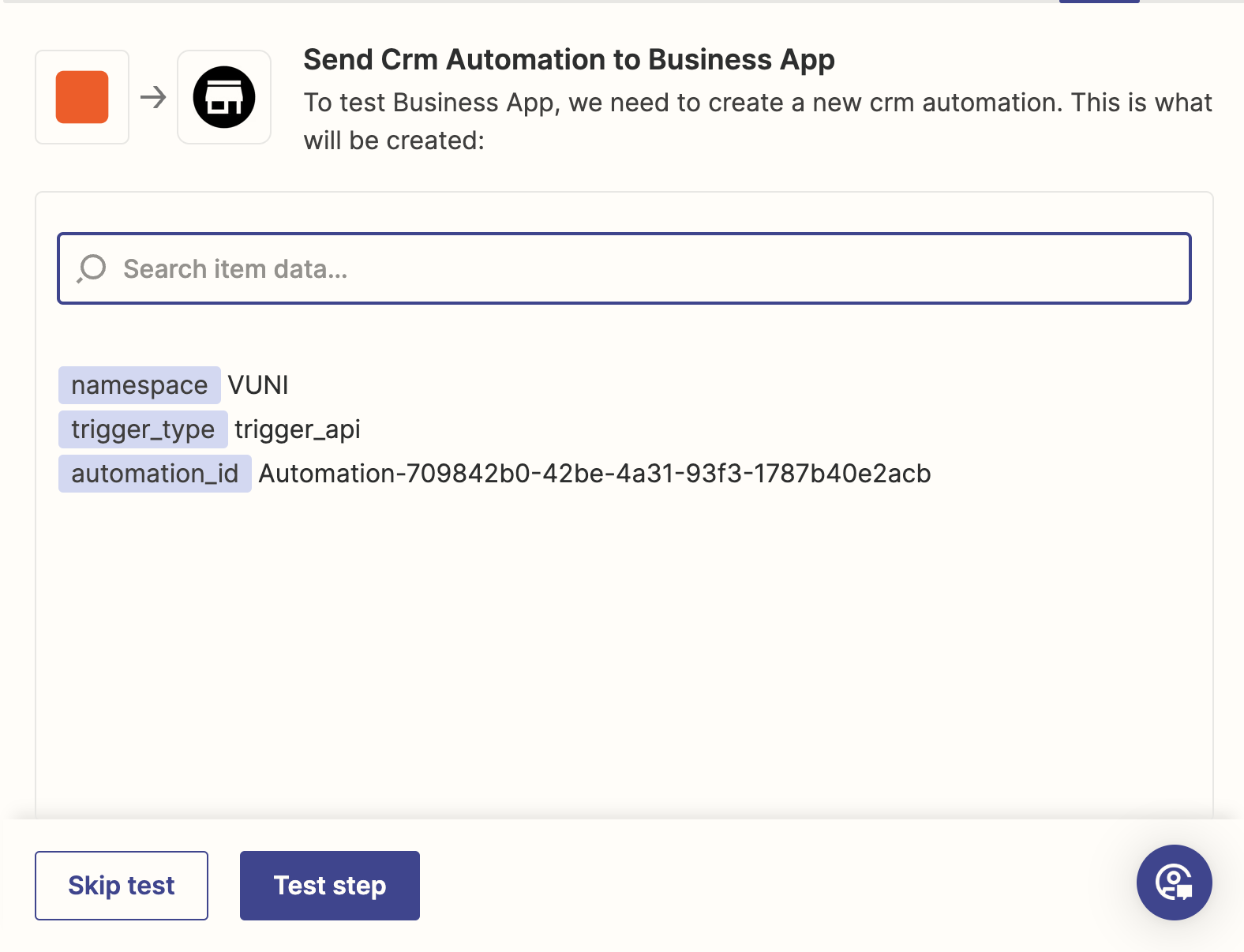Click the trigger_api value text
Viewport: 1244px width, 952px height.
point(298,429)
